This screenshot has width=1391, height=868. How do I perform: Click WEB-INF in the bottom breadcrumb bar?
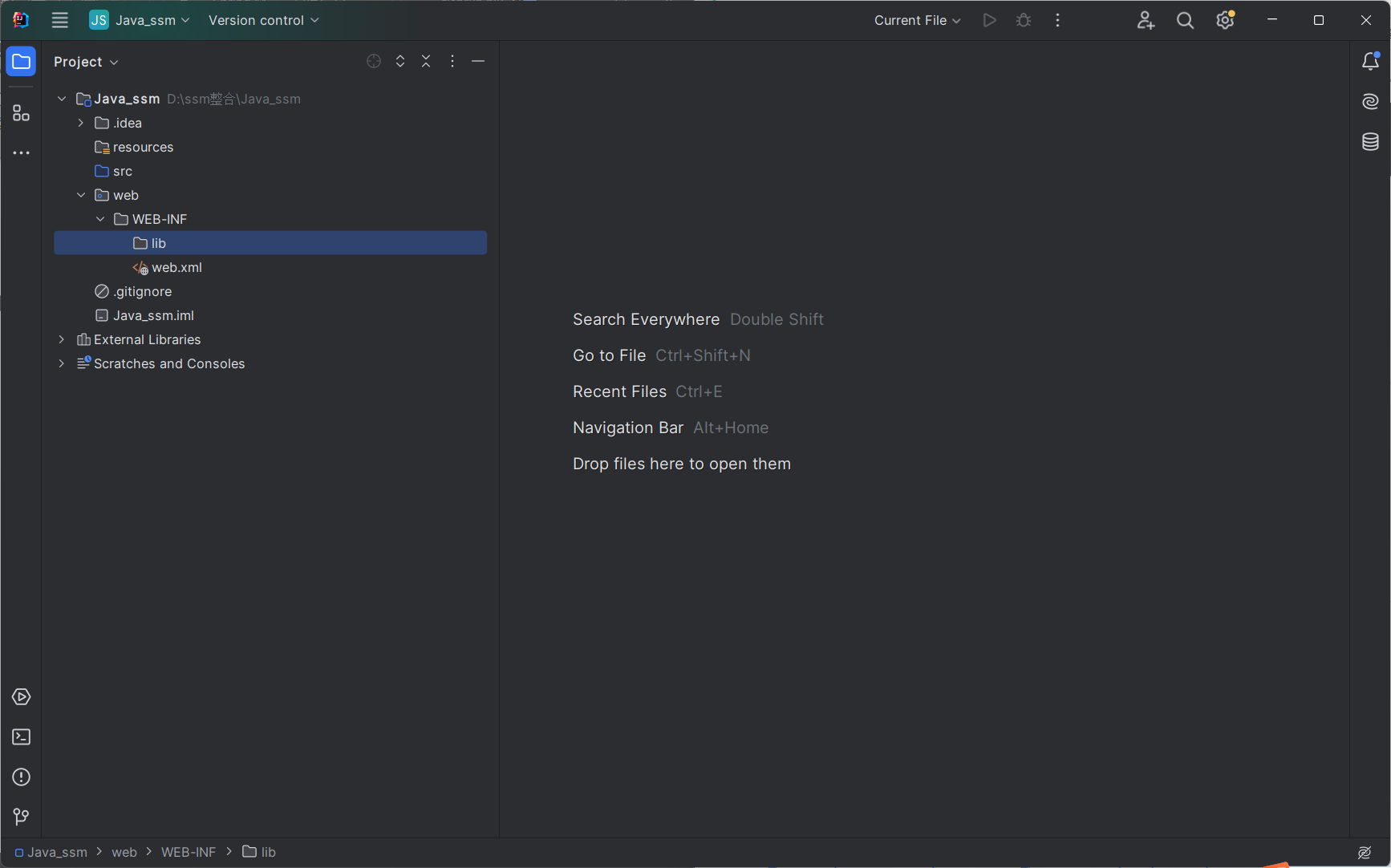tap(188, 852)
